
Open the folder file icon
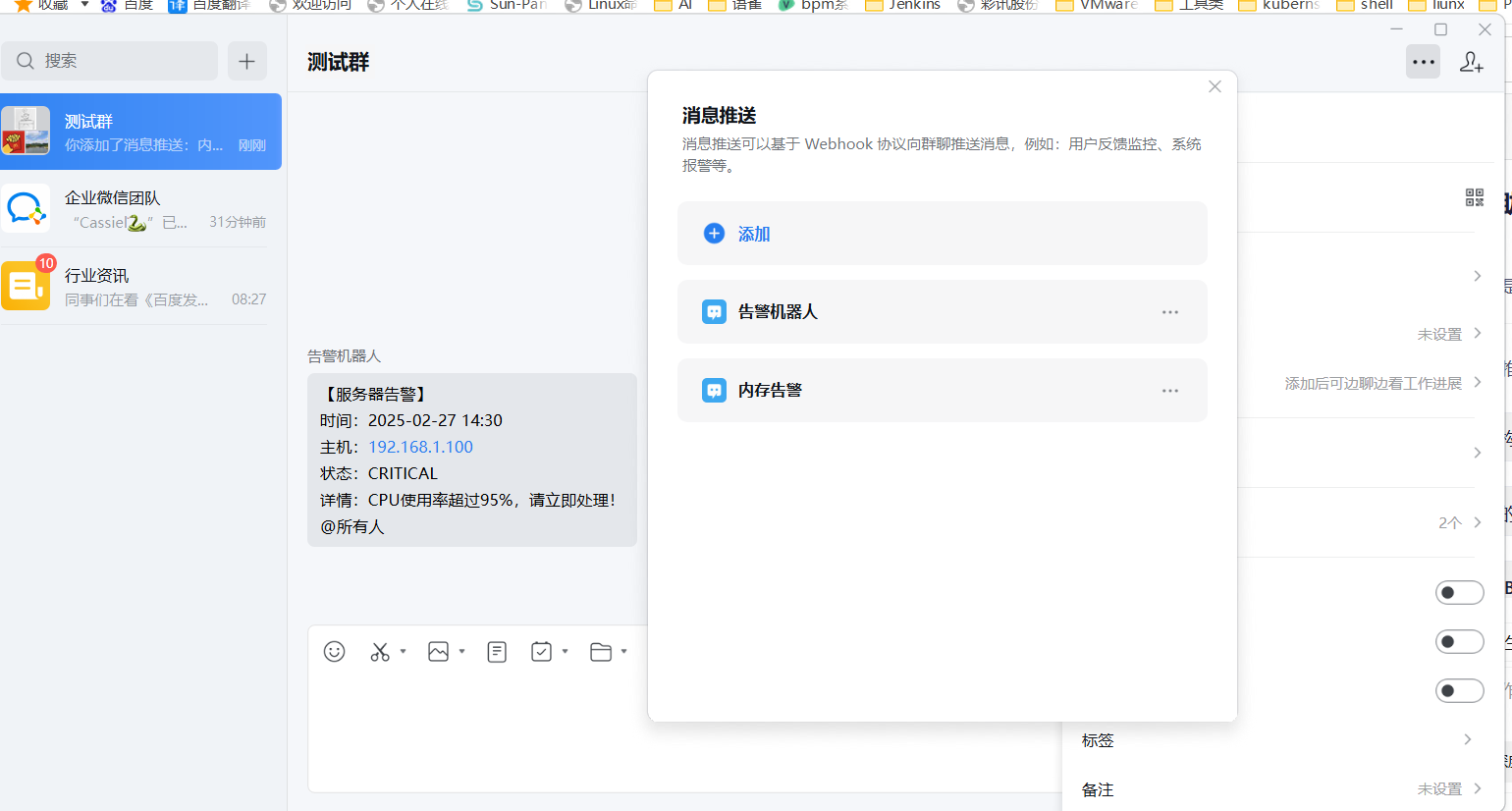[601, 652]
